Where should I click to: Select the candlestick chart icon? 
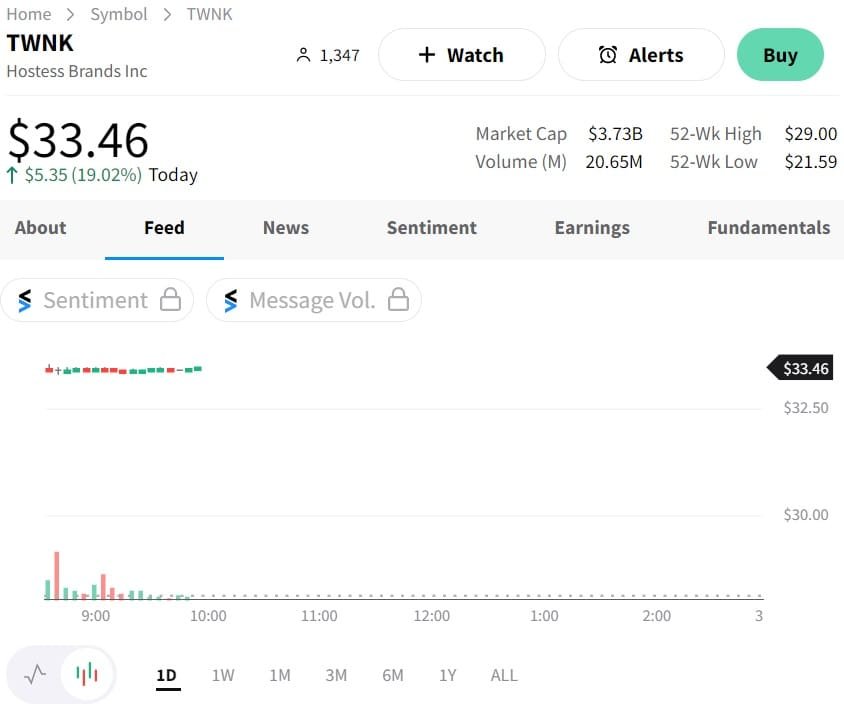[87, 674]
